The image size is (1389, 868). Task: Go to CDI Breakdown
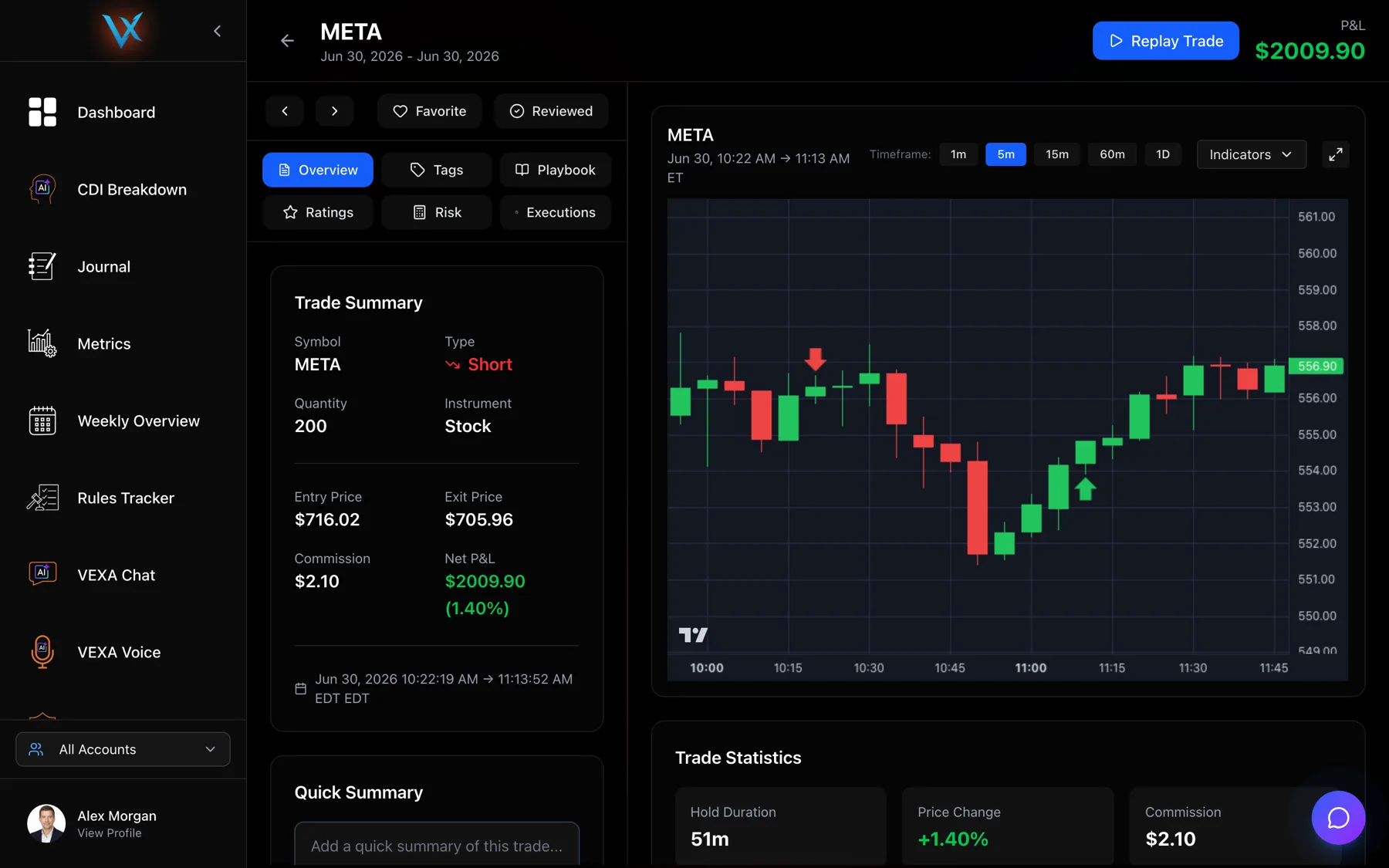coord(131,189)
